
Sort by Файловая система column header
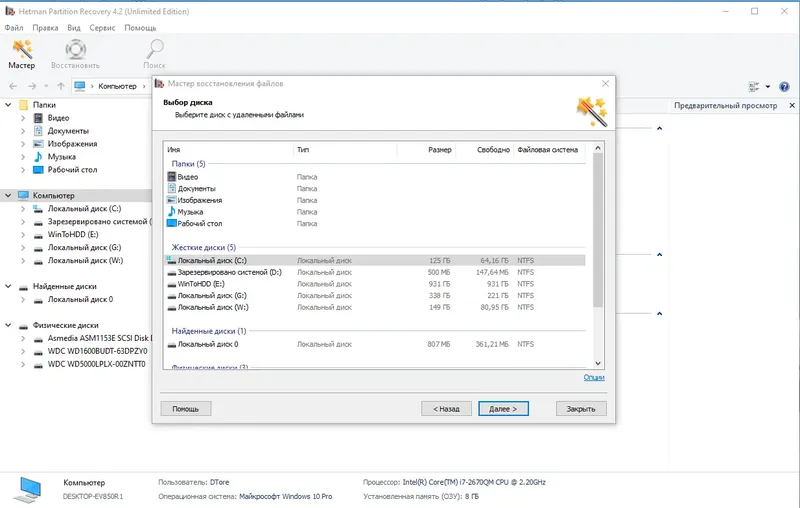click(549, 149)
